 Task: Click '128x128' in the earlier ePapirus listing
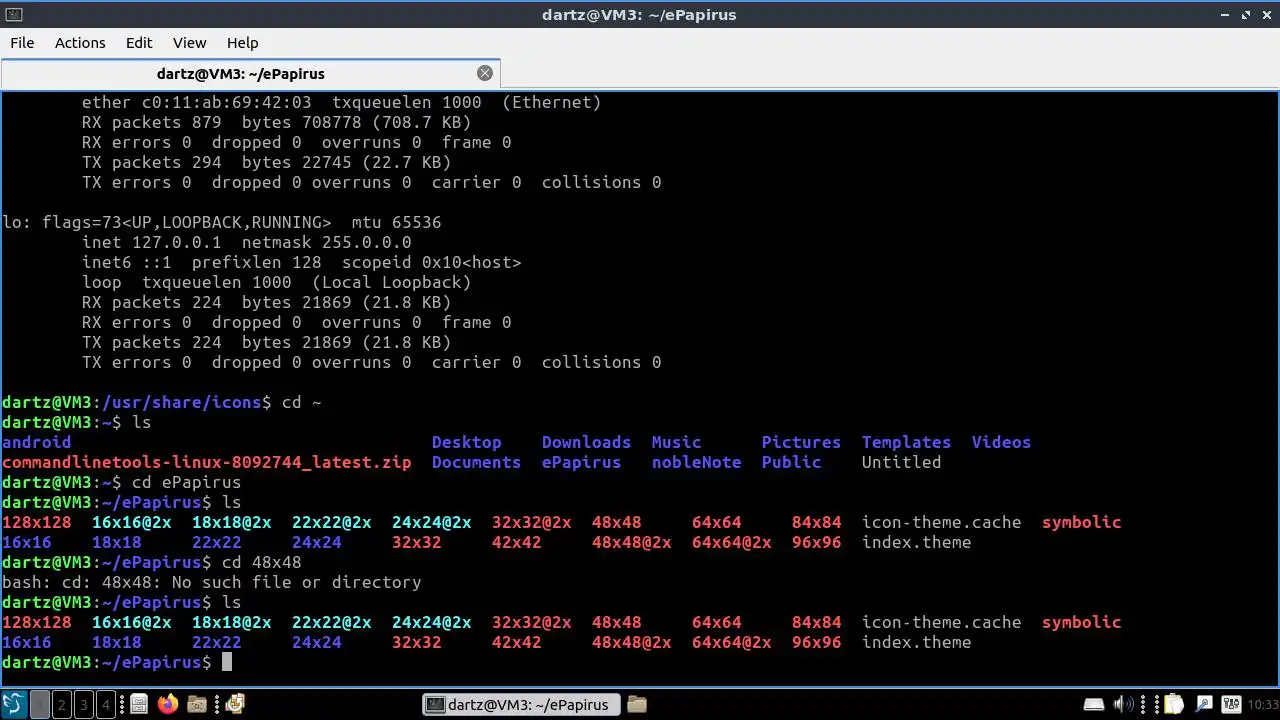pyautogui.click(x=37, y=522)
